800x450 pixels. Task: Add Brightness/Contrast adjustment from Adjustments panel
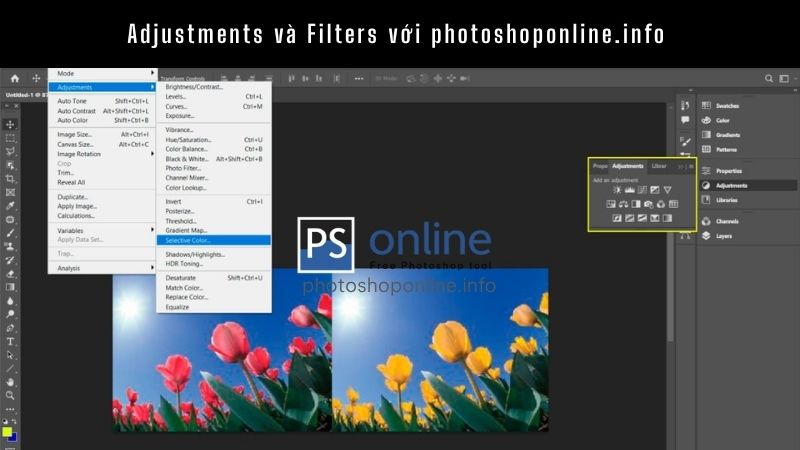tap(617, 190)
